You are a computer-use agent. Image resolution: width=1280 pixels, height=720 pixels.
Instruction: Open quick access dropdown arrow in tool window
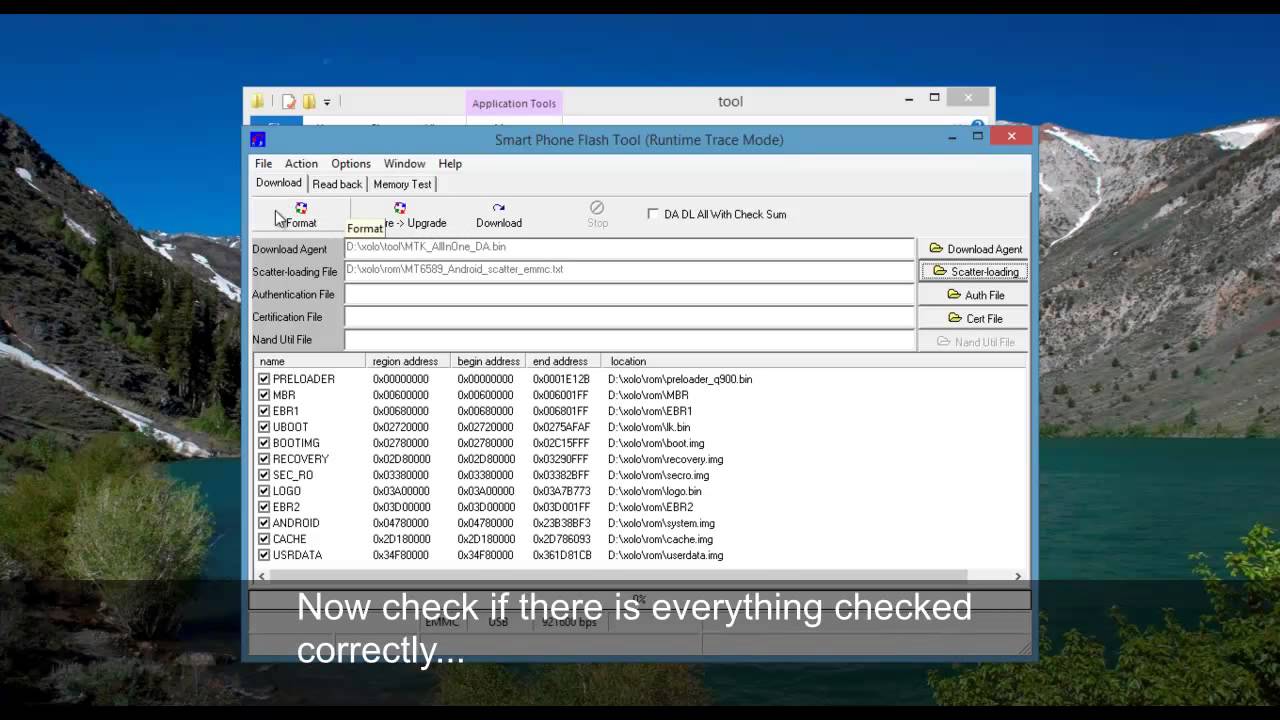click(x=327, y=102)
